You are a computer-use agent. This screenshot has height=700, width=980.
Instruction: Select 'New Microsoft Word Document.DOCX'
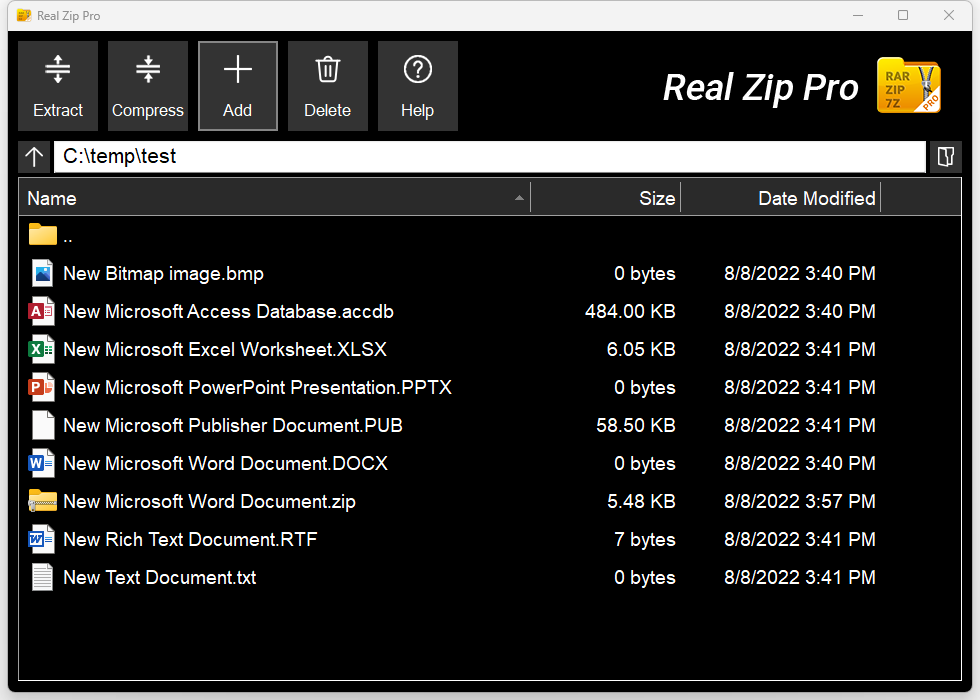click(226, 463)
